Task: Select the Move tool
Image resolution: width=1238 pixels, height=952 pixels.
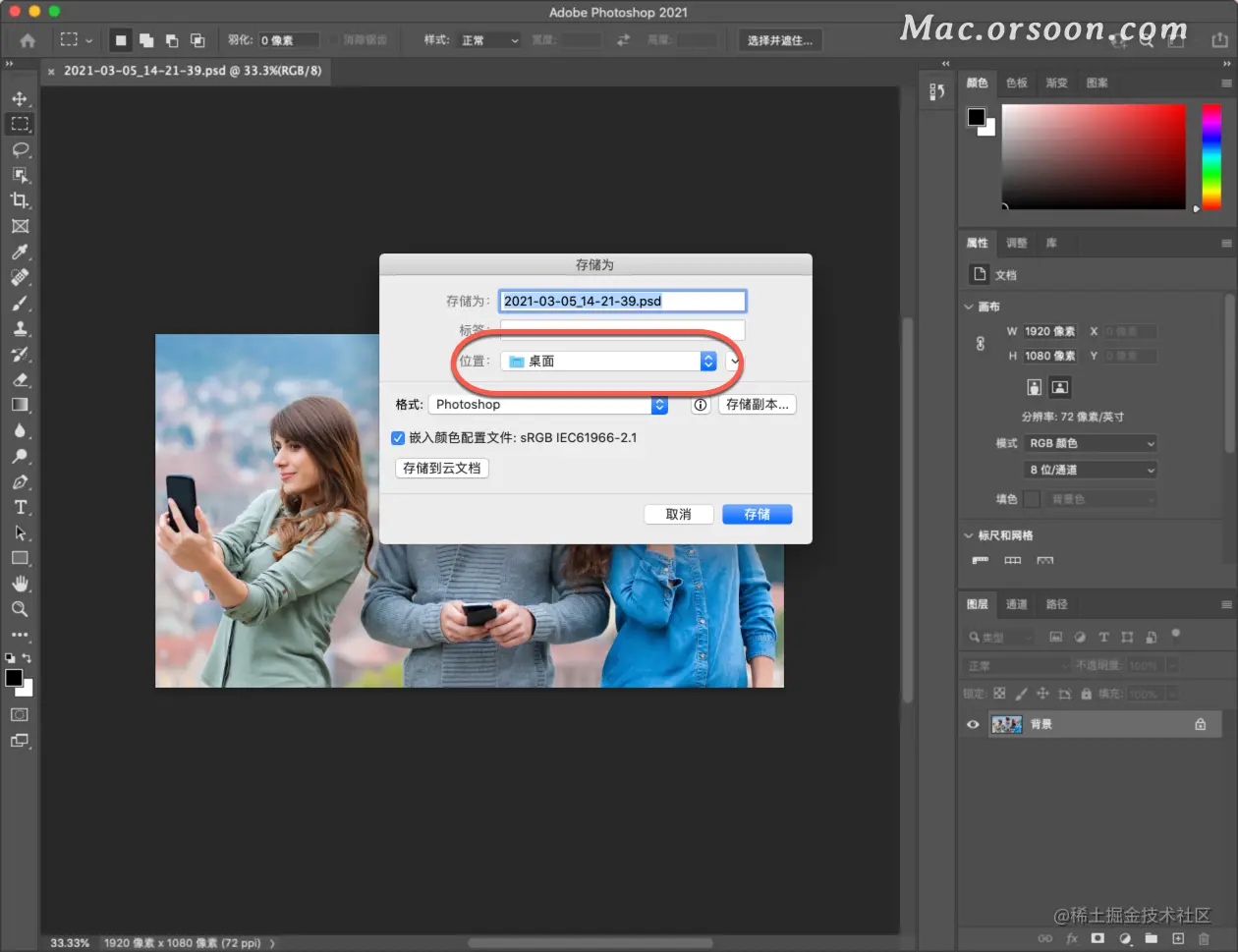Action: (20, 98)
